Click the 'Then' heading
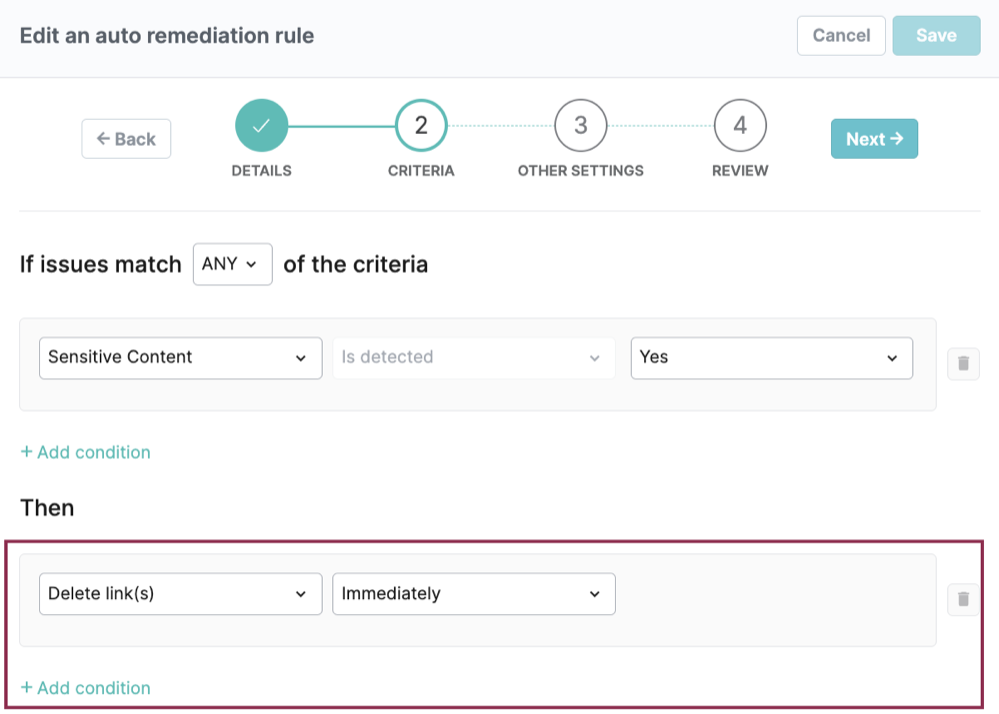The height and width of the screenshot is (714, 999). pyautogui.click(x=47, y=508)
